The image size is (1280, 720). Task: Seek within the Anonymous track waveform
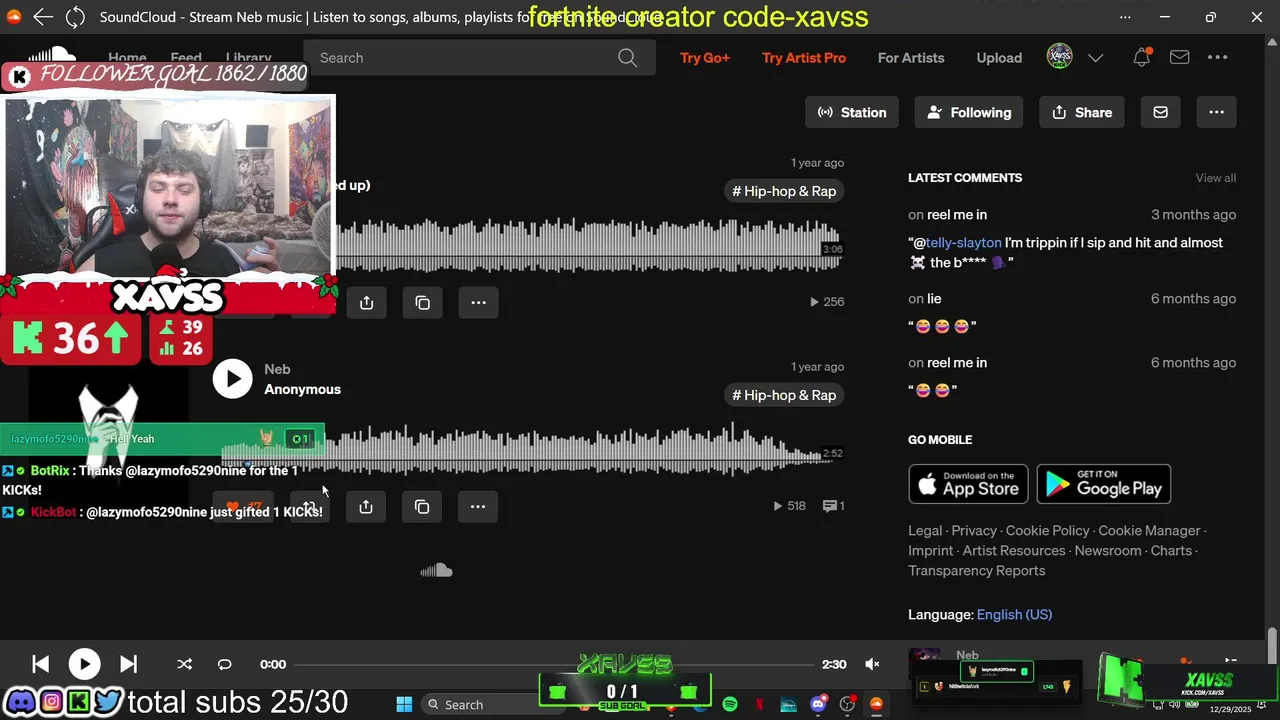[533, 450]
